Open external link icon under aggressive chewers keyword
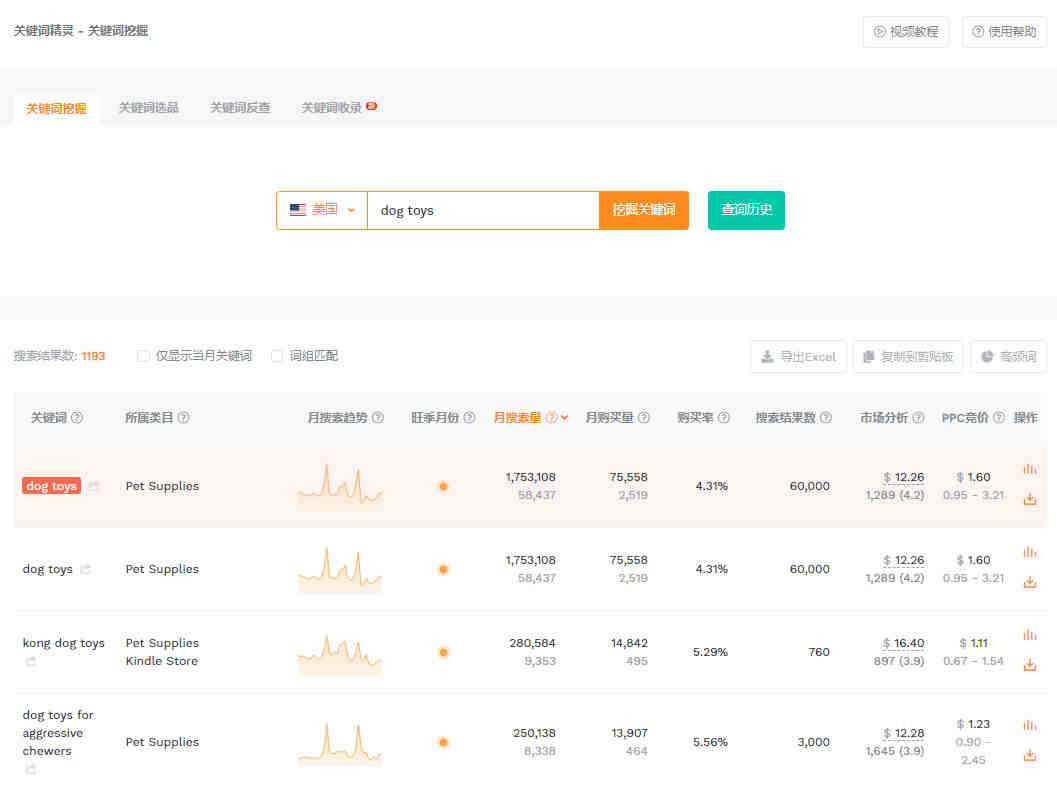 pyautogui.click(x=31, y=769)
